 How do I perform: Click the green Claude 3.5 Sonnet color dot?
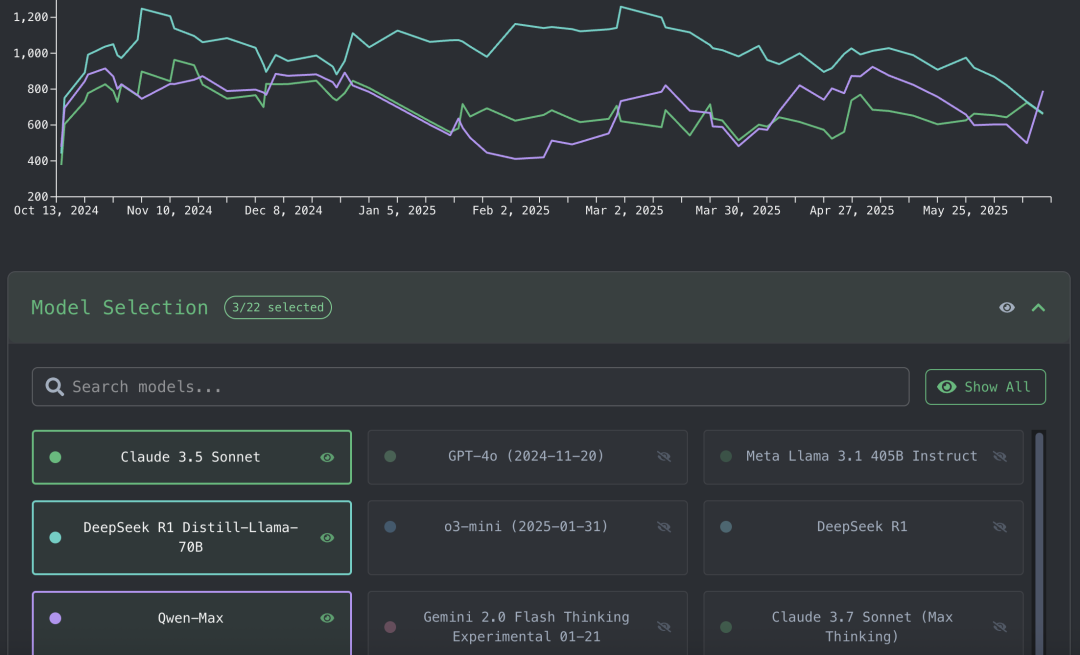click(x=56, y=457)
